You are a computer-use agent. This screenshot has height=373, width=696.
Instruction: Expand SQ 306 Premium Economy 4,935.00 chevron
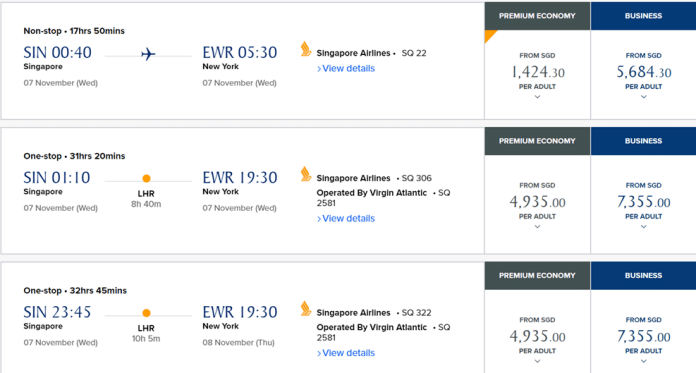click(x=538, y=226)
